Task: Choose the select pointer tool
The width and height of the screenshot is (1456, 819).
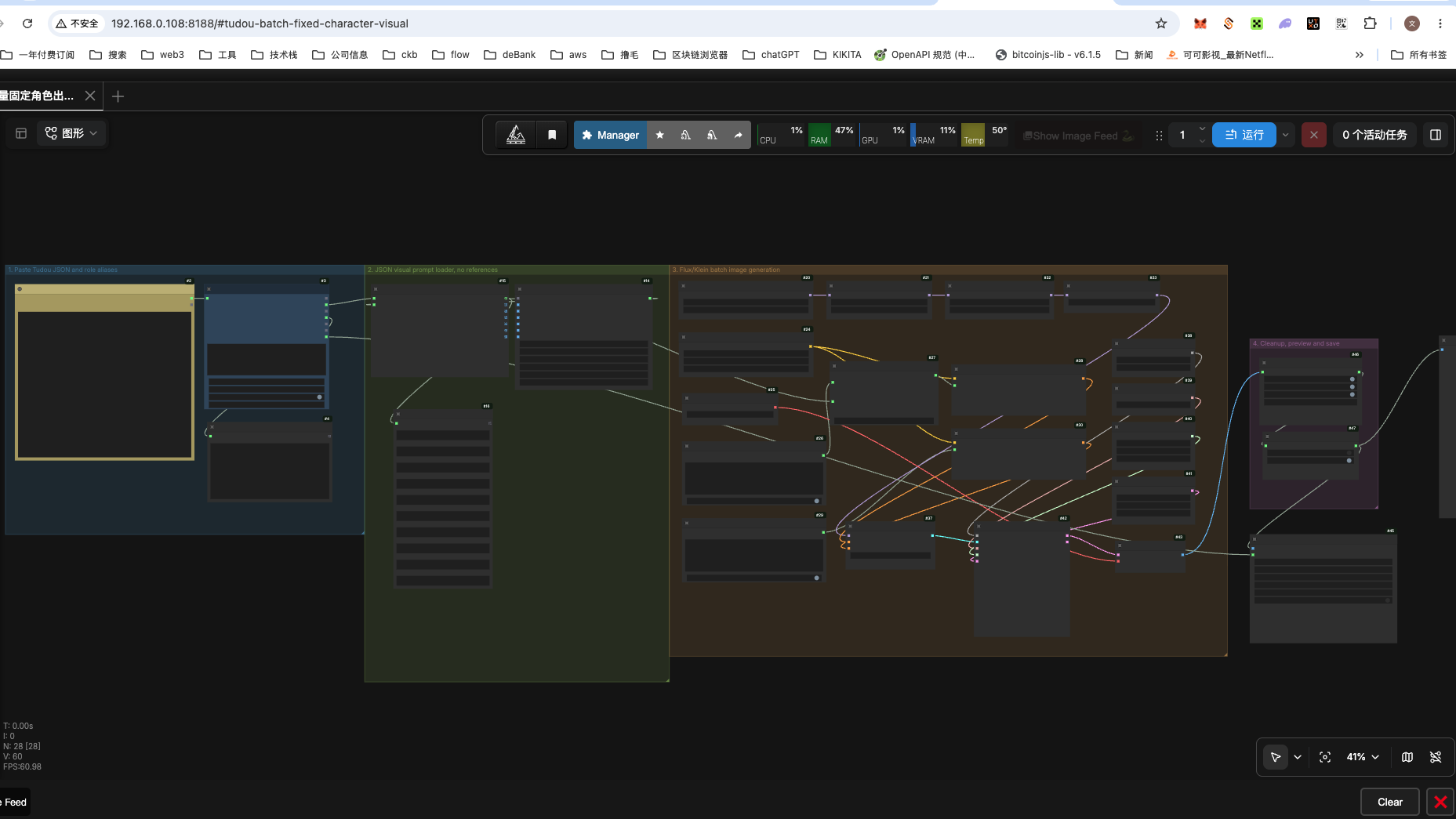Action: (x=1276, y=757)
